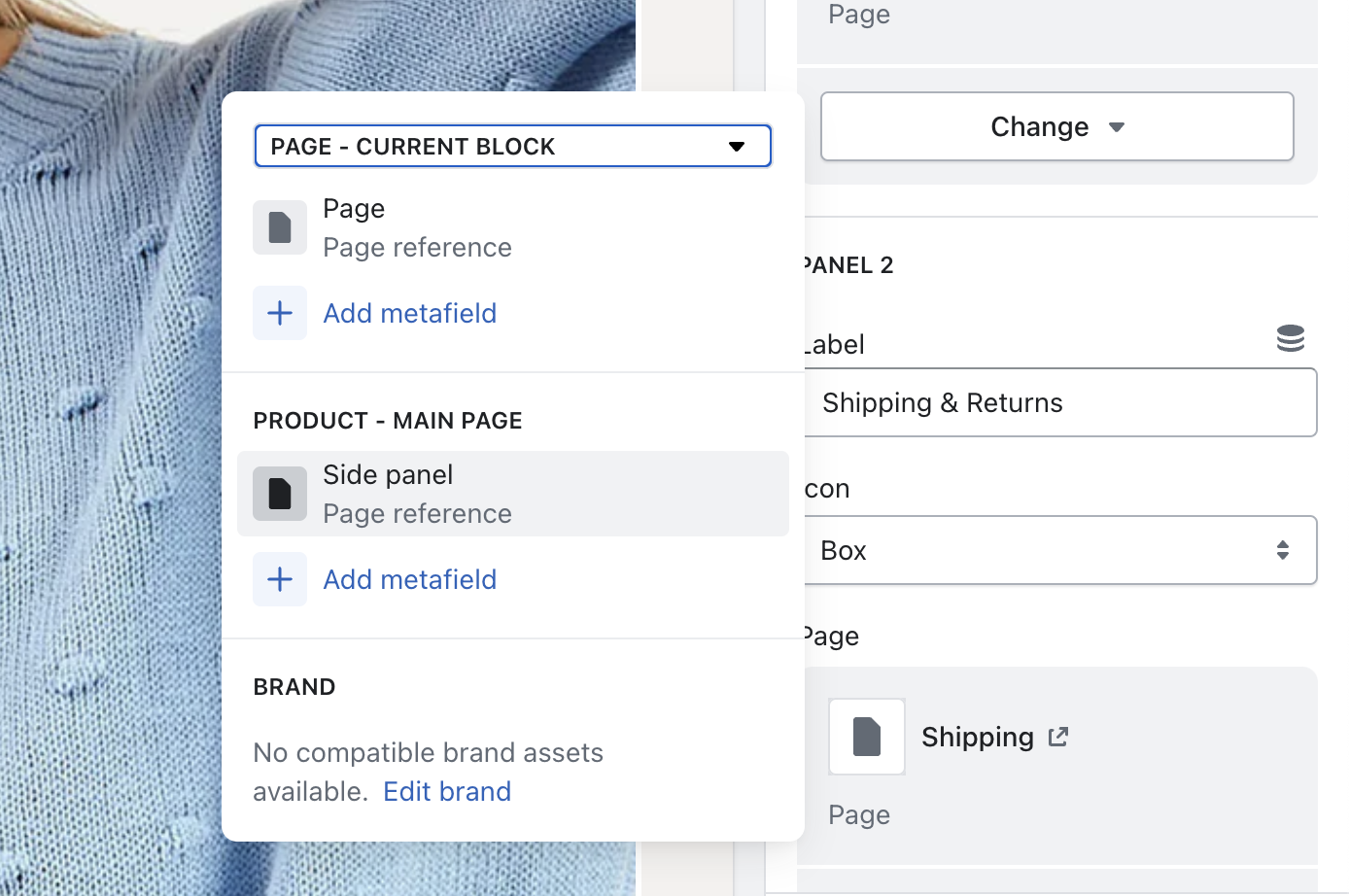
Task: Click the up-down arrows on Box selector
Action: click(x=1282, y=550)
